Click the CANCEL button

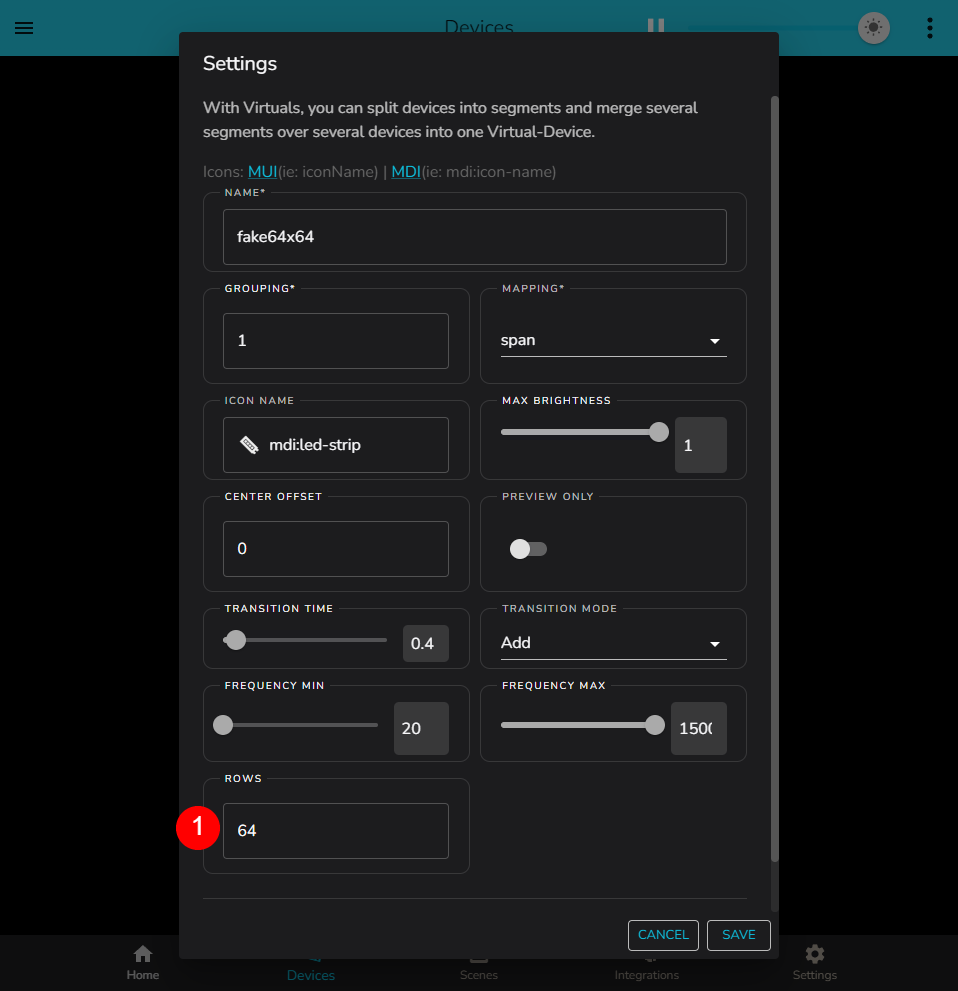[663, 935]
